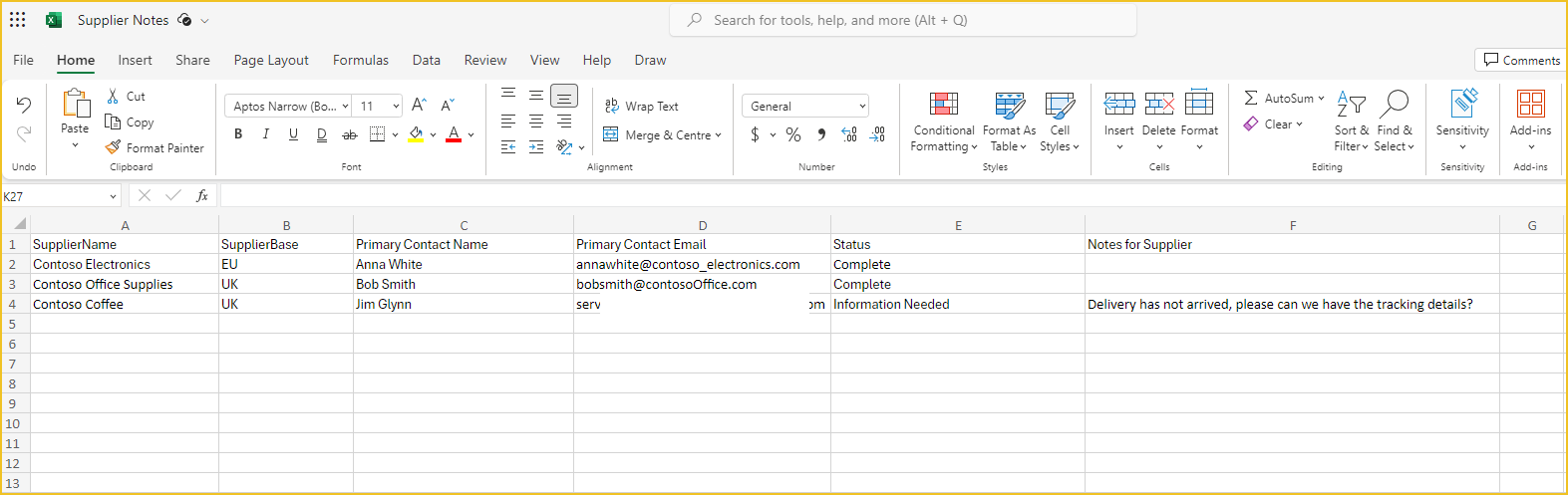Open the Supplier Notes file name dropdown

pos(204,20)
